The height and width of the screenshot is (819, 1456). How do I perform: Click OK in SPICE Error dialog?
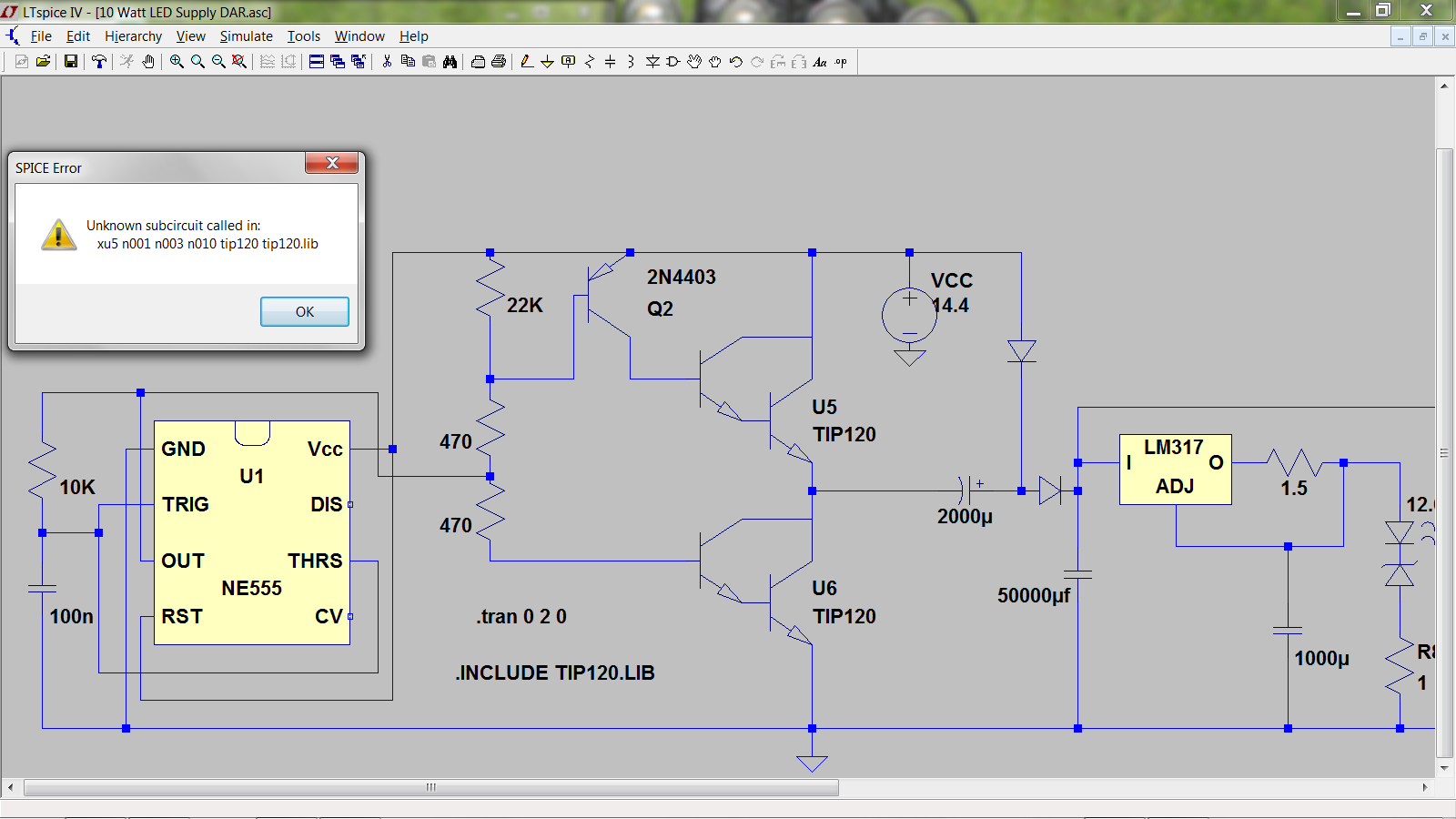tap(305, 311)
